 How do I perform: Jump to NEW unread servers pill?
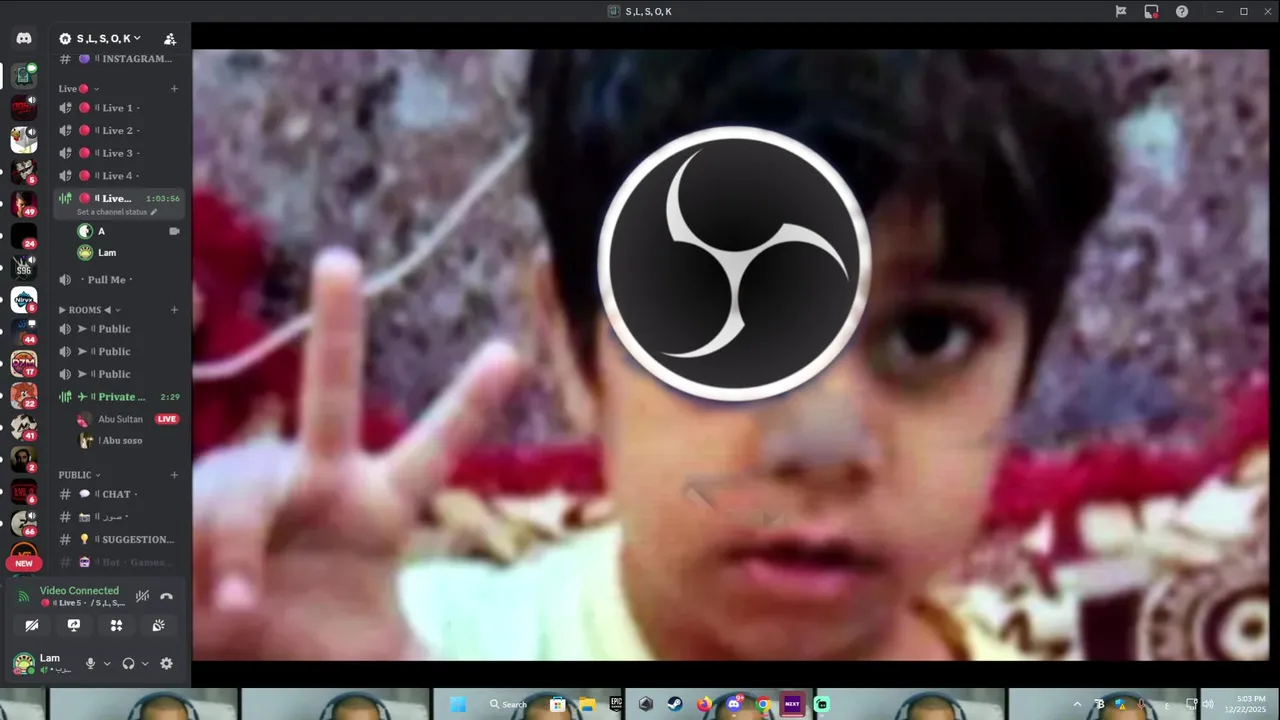(24, 563)
